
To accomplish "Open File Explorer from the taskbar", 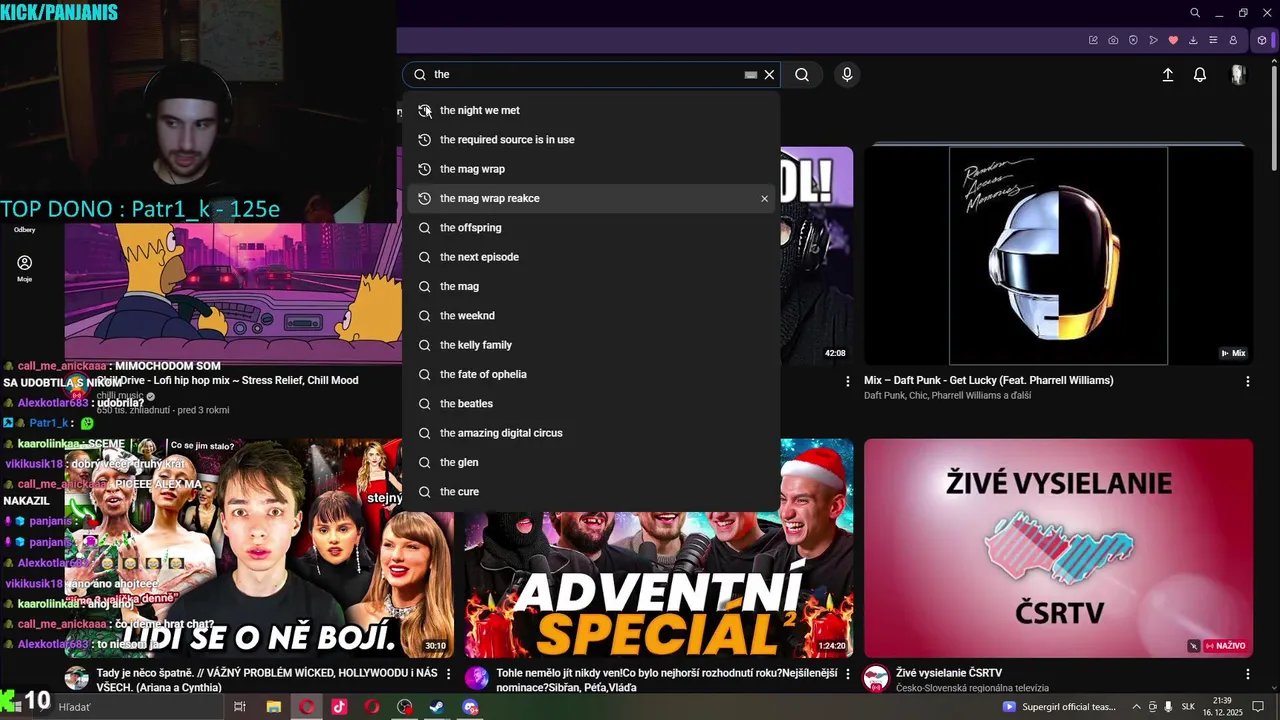I will tap(273, 707).
